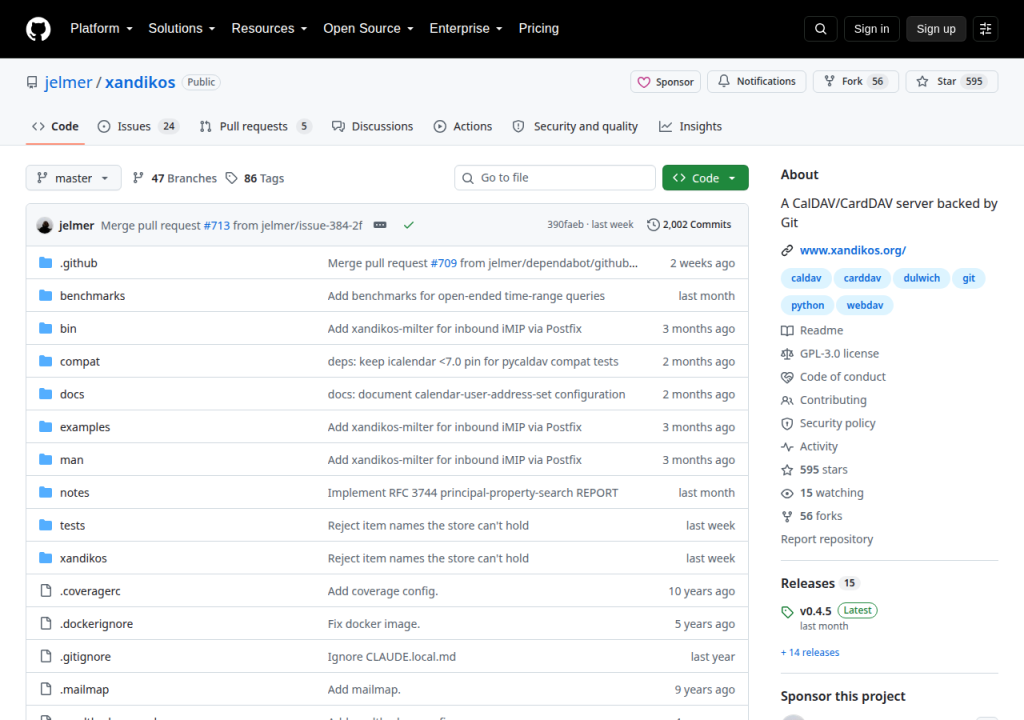Click the link icon beside www.xandikos.org
This screenshot has height=720, width=1024.
coord(787,250)
